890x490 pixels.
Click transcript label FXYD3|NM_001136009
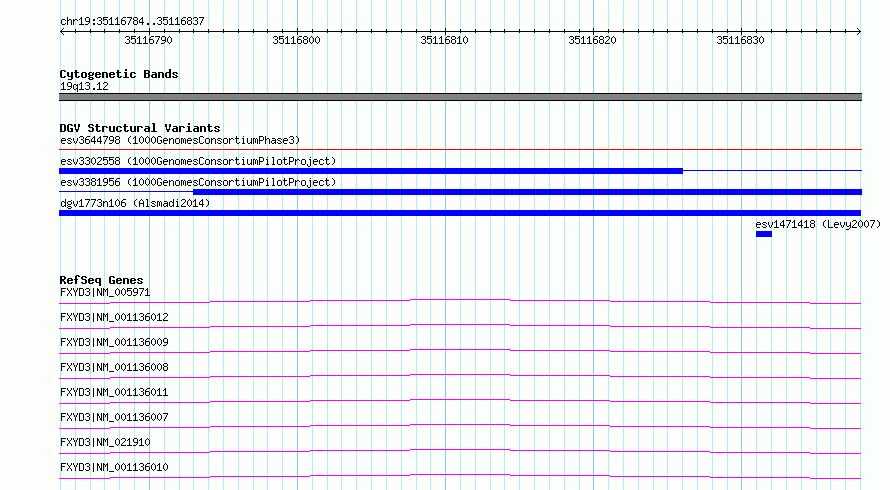tap(114, 342)
